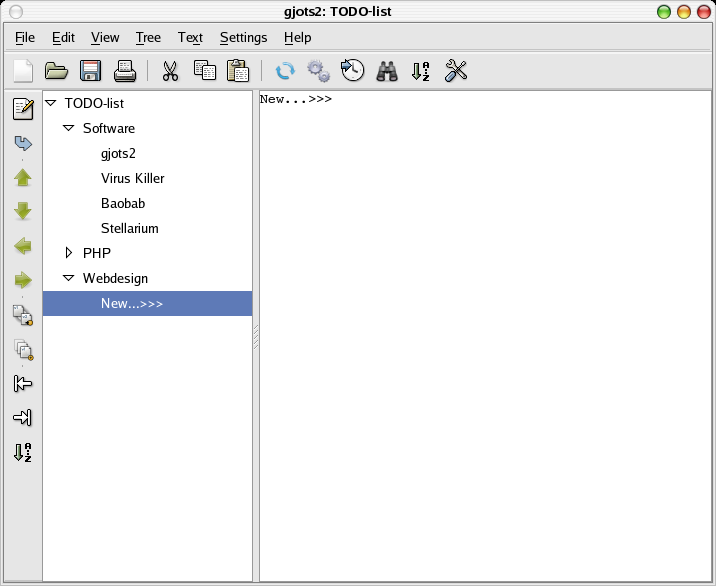
Task: Move item left with the green left arrow
Action: coord(23,246)
